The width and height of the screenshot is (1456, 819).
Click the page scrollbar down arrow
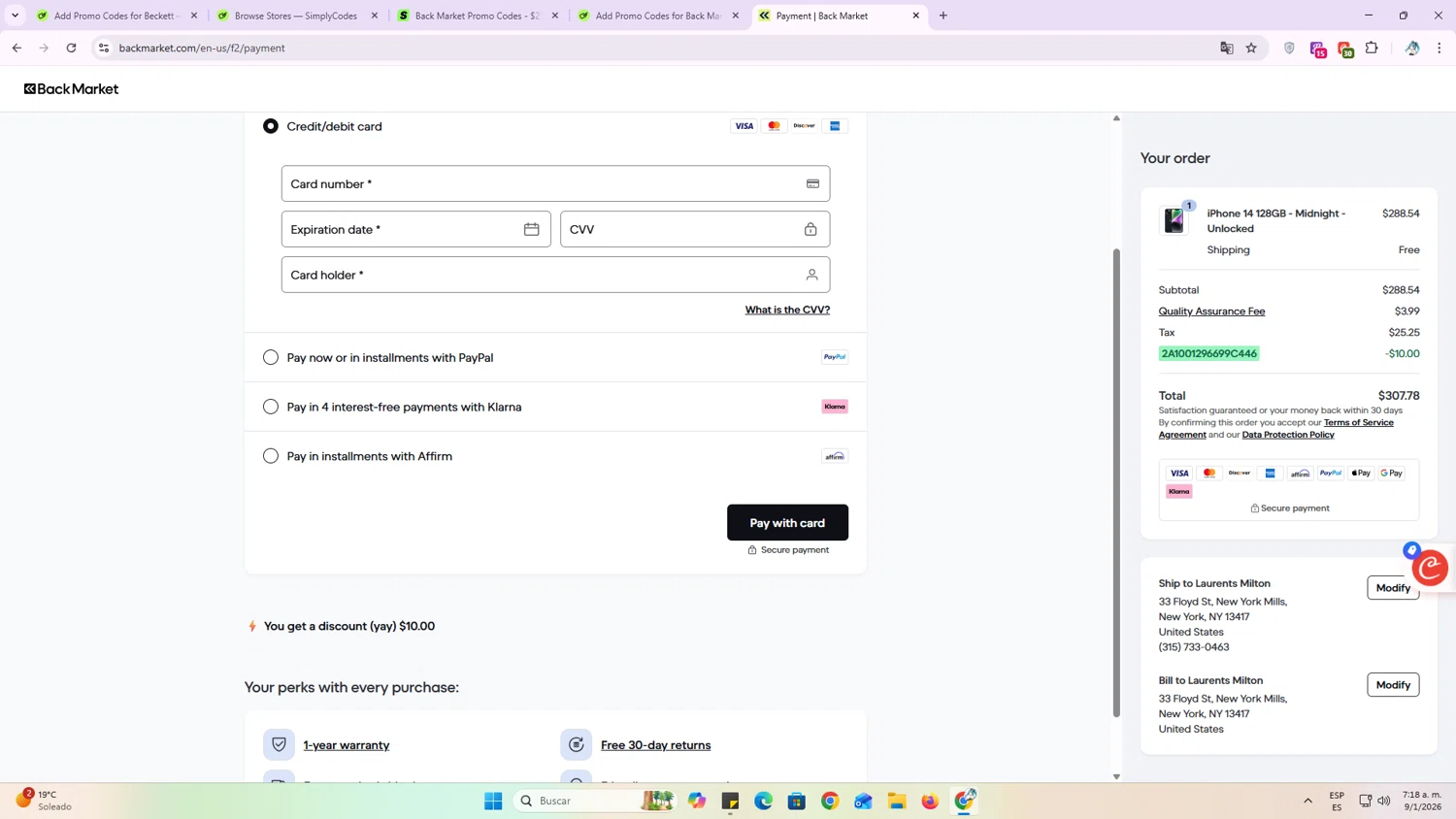click(1116, 776)
